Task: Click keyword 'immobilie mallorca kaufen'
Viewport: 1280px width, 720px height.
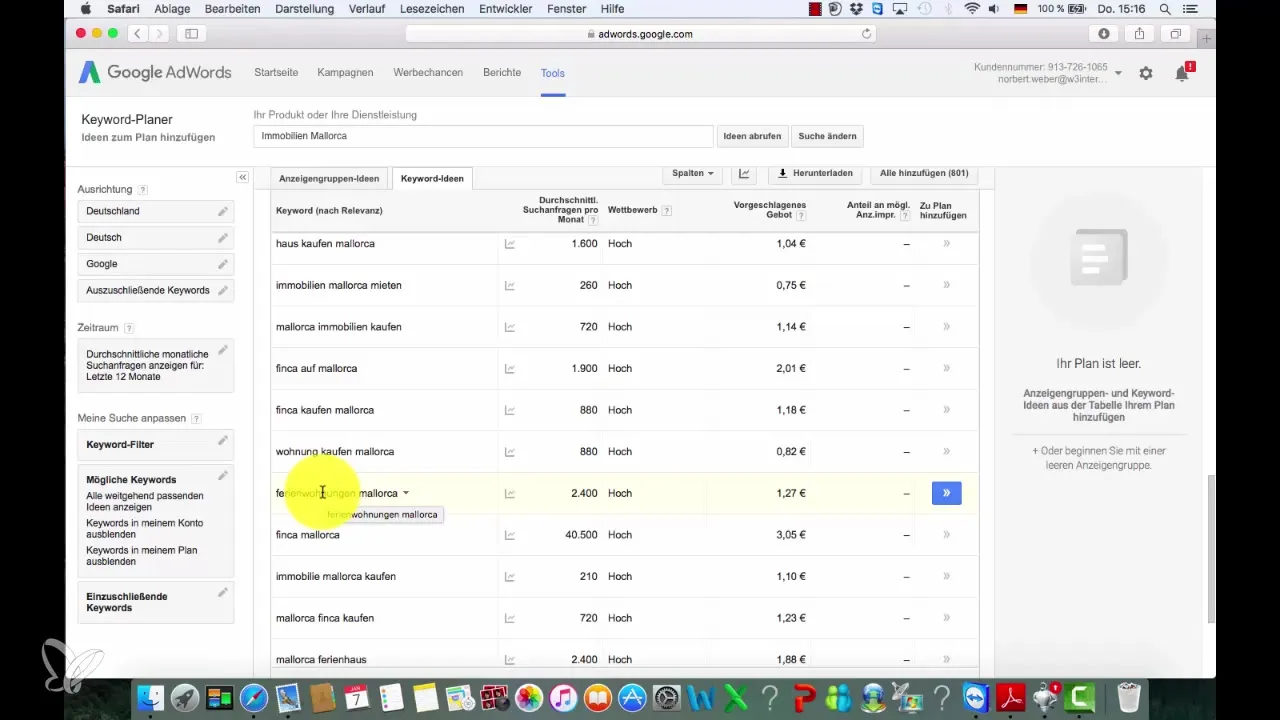Action: coord(336,577)
